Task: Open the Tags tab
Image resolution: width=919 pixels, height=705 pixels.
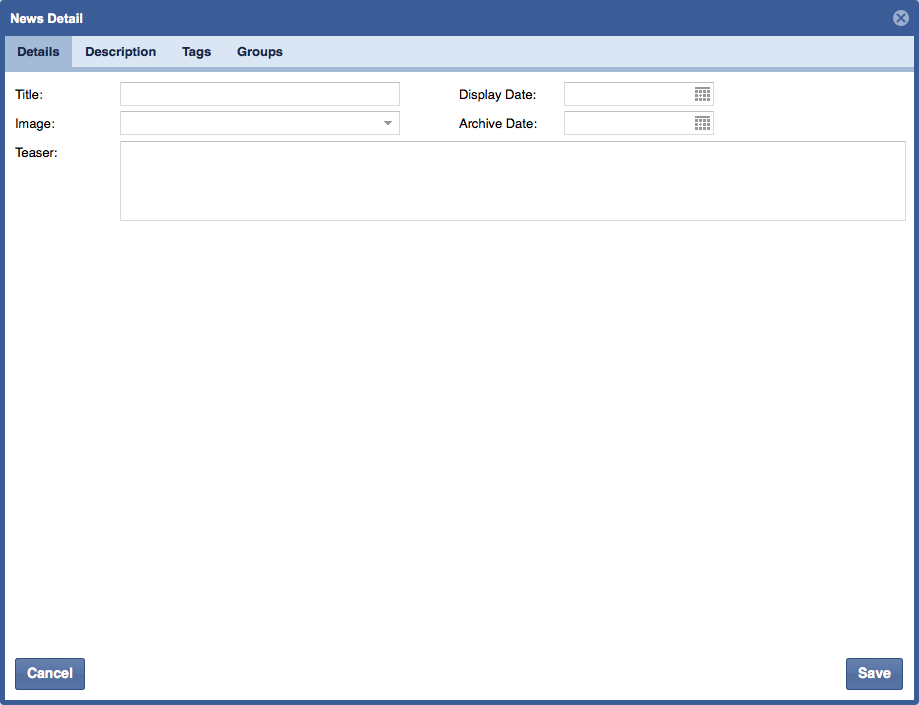Action: 196,52
